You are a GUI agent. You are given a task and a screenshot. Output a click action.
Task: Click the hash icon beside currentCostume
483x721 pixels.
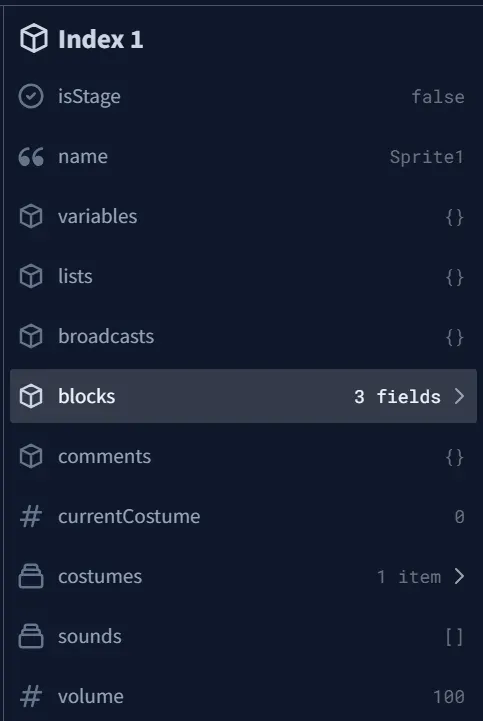pos(31,516)
